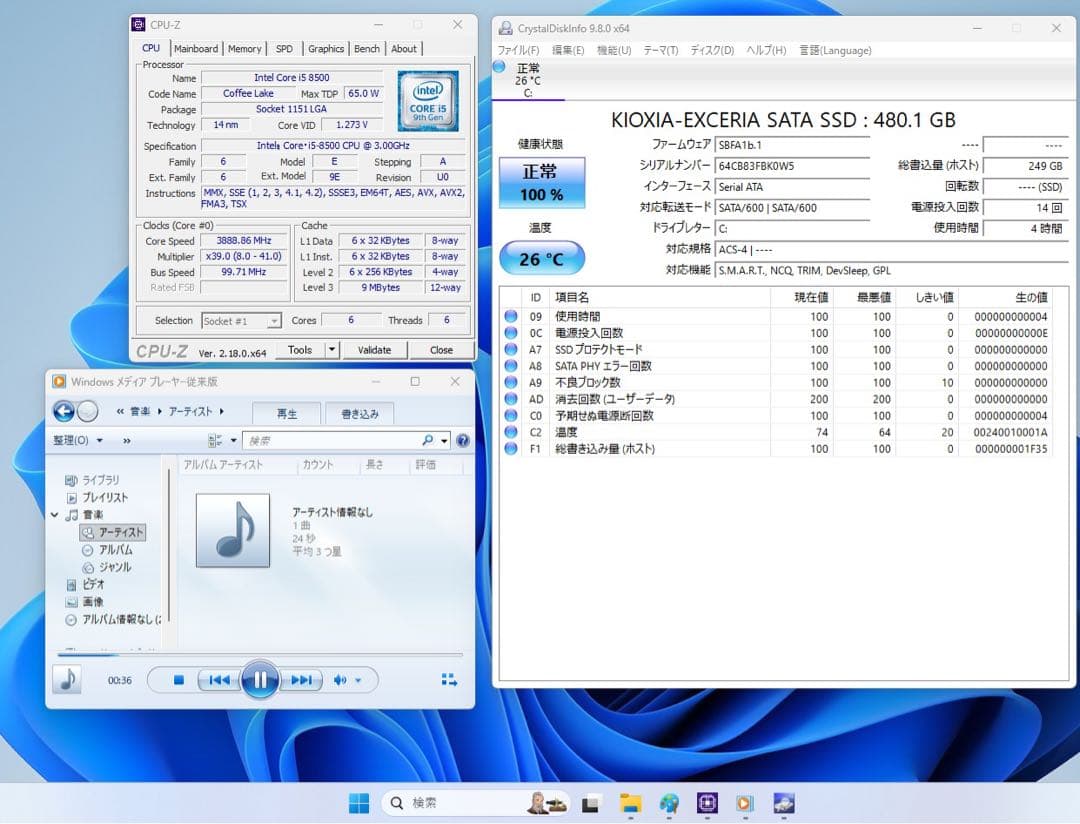Switch Media Player to Now Playing mode icon

click(x=449, y=680)
